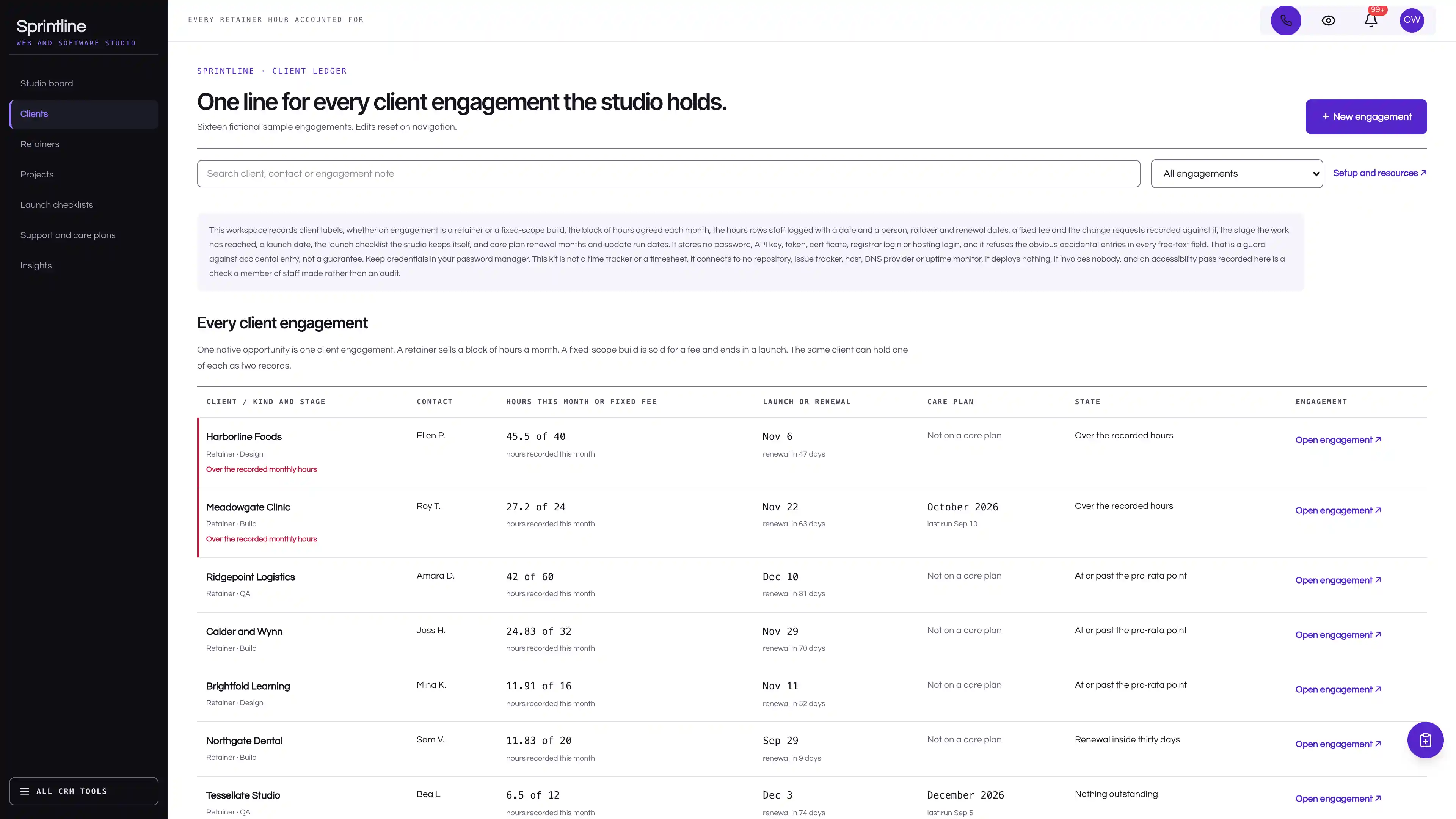Click the '11.83 of 20' hours value

[539, 741]
